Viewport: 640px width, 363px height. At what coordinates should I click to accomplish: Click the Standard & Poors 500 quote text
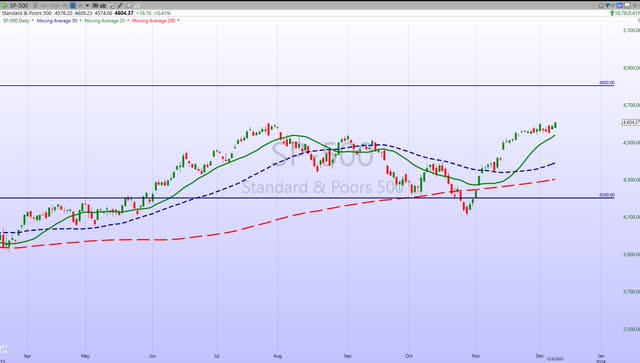click(27, 13)
